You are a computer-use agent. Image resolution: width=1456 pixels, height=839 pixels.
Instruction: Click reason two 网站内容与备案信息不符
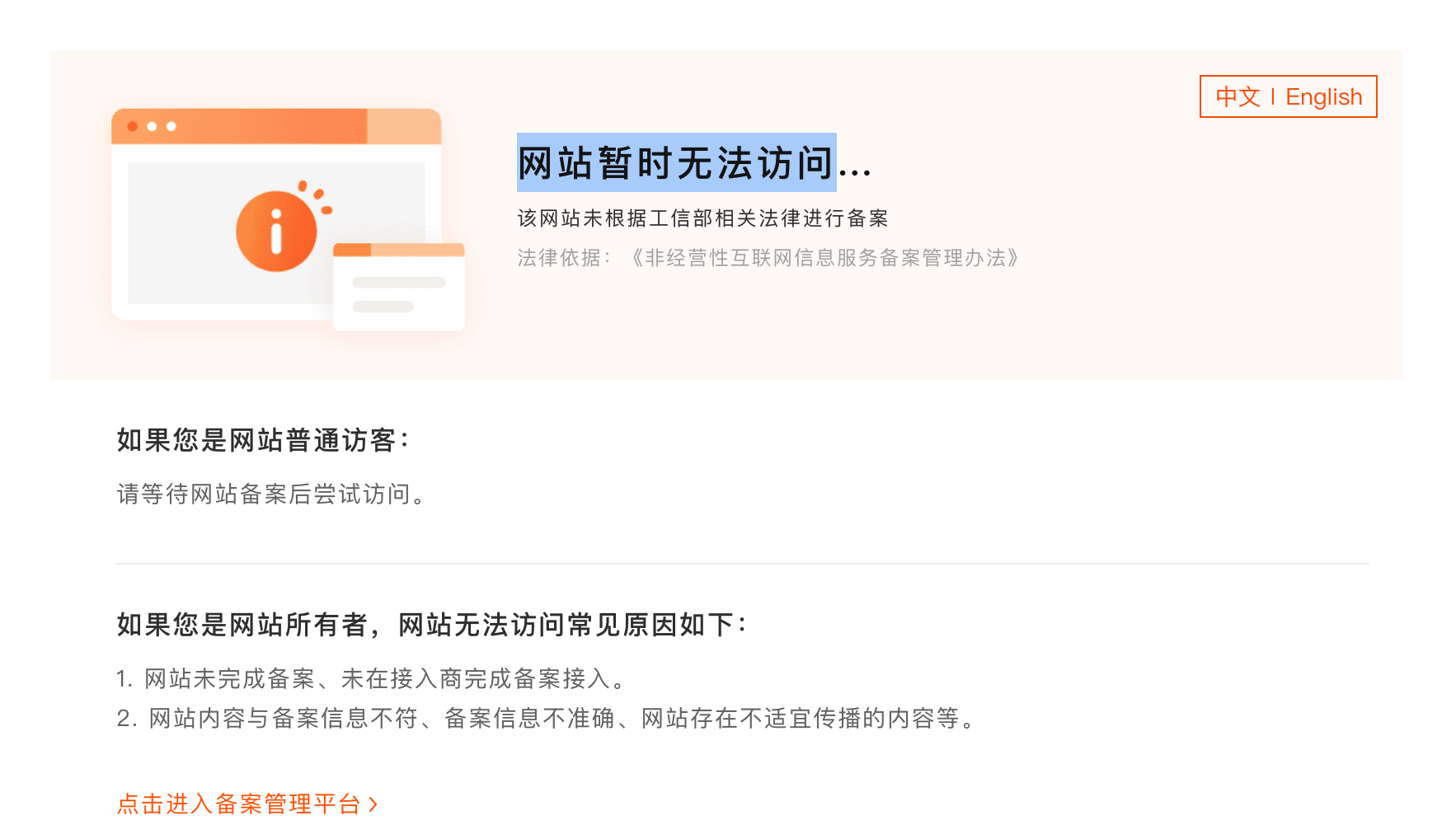tap(284, 718)
